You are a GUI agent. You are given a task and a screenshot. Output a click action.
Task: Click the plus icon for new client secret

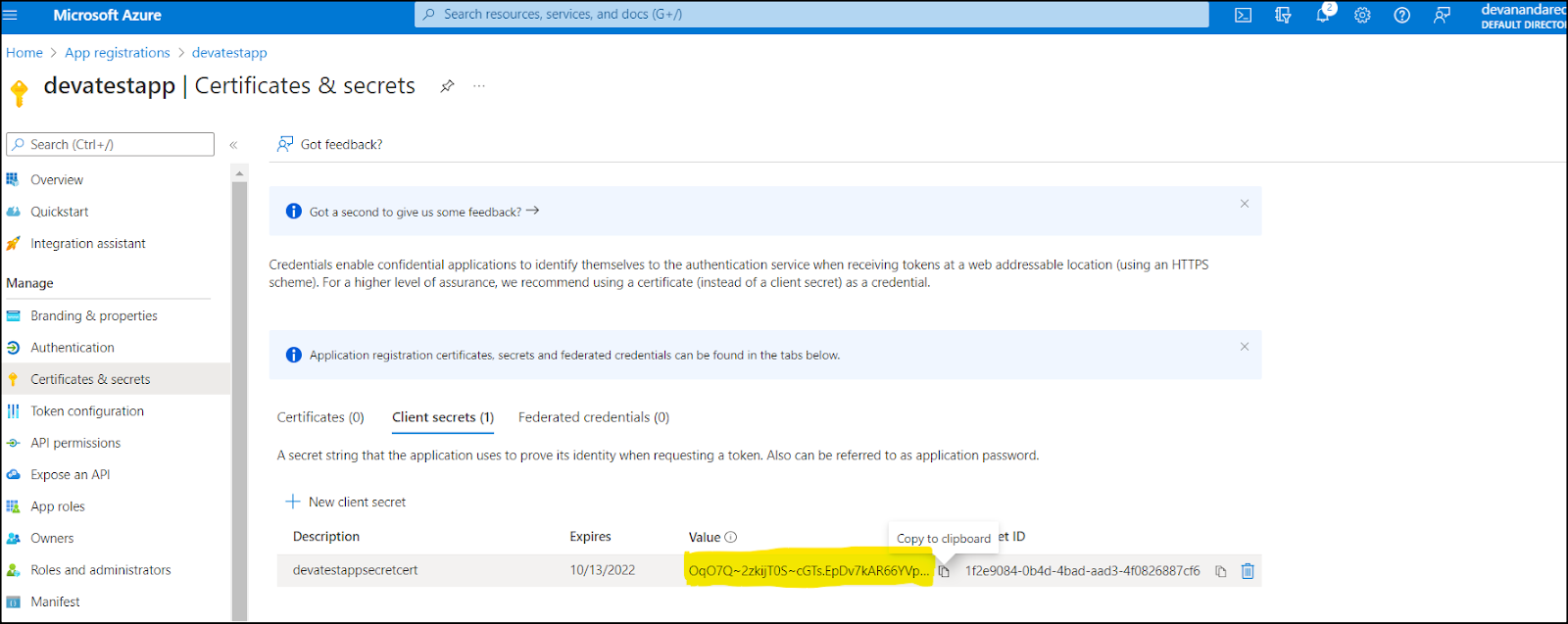click(292, 502)
